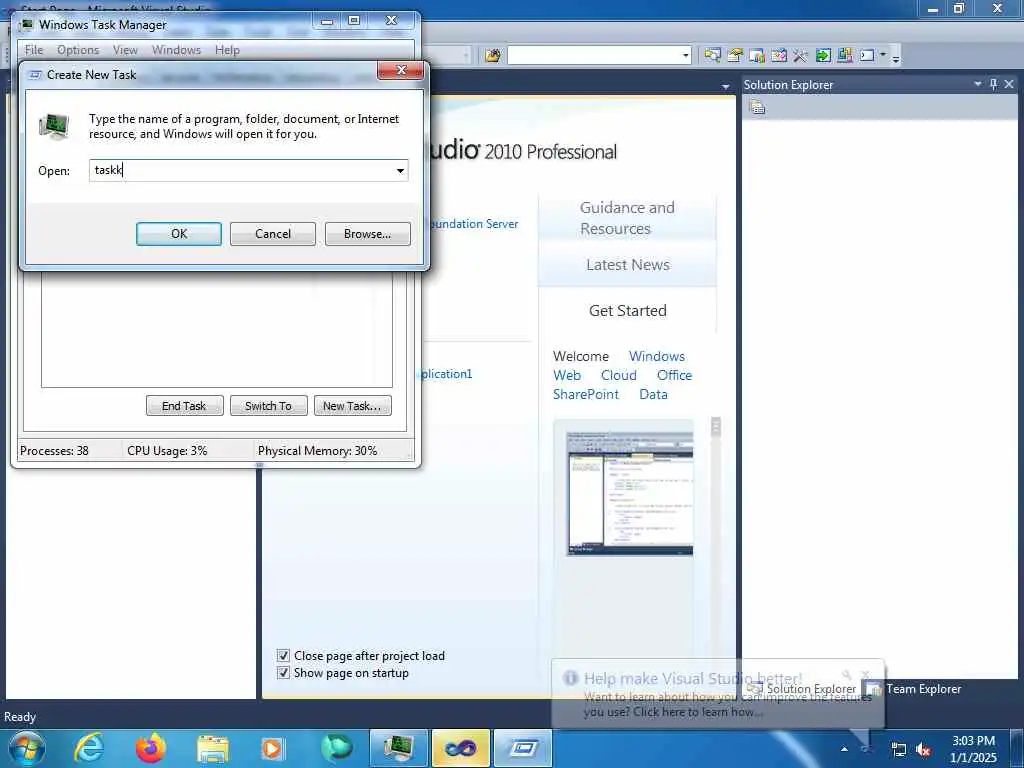Open Solution Explorer window position dropdown
This screenshot has width=1024, height=768.
coord(978,84)
